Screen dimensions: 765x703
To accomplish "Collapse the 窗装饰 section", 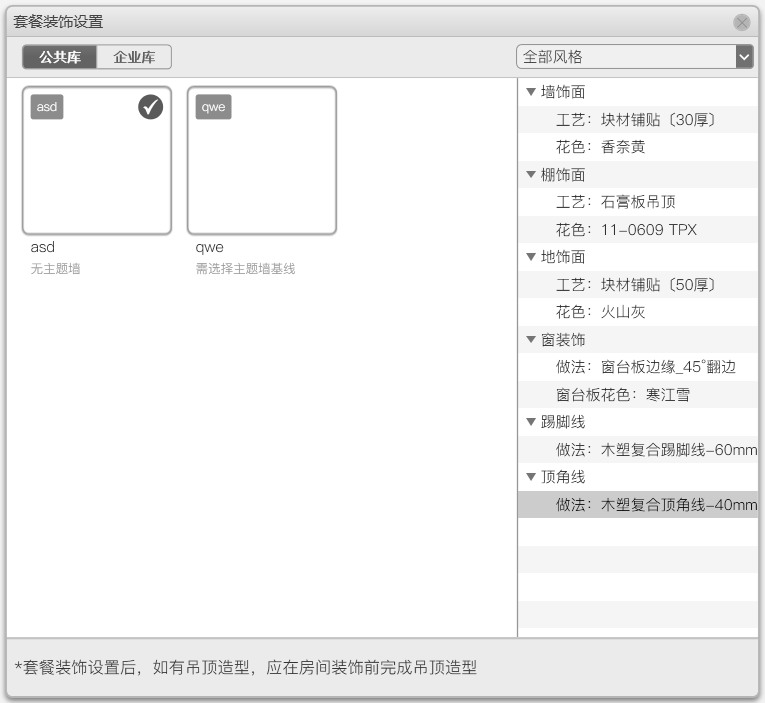I will [x=531, y=339].
